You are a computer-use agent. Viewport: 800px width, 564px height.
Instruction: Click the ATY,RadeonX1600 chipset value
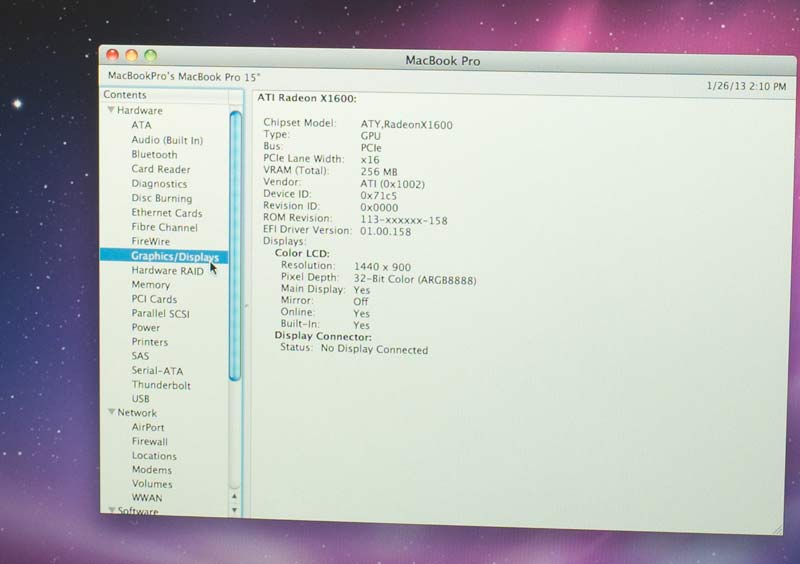click(x=407, y=125)
